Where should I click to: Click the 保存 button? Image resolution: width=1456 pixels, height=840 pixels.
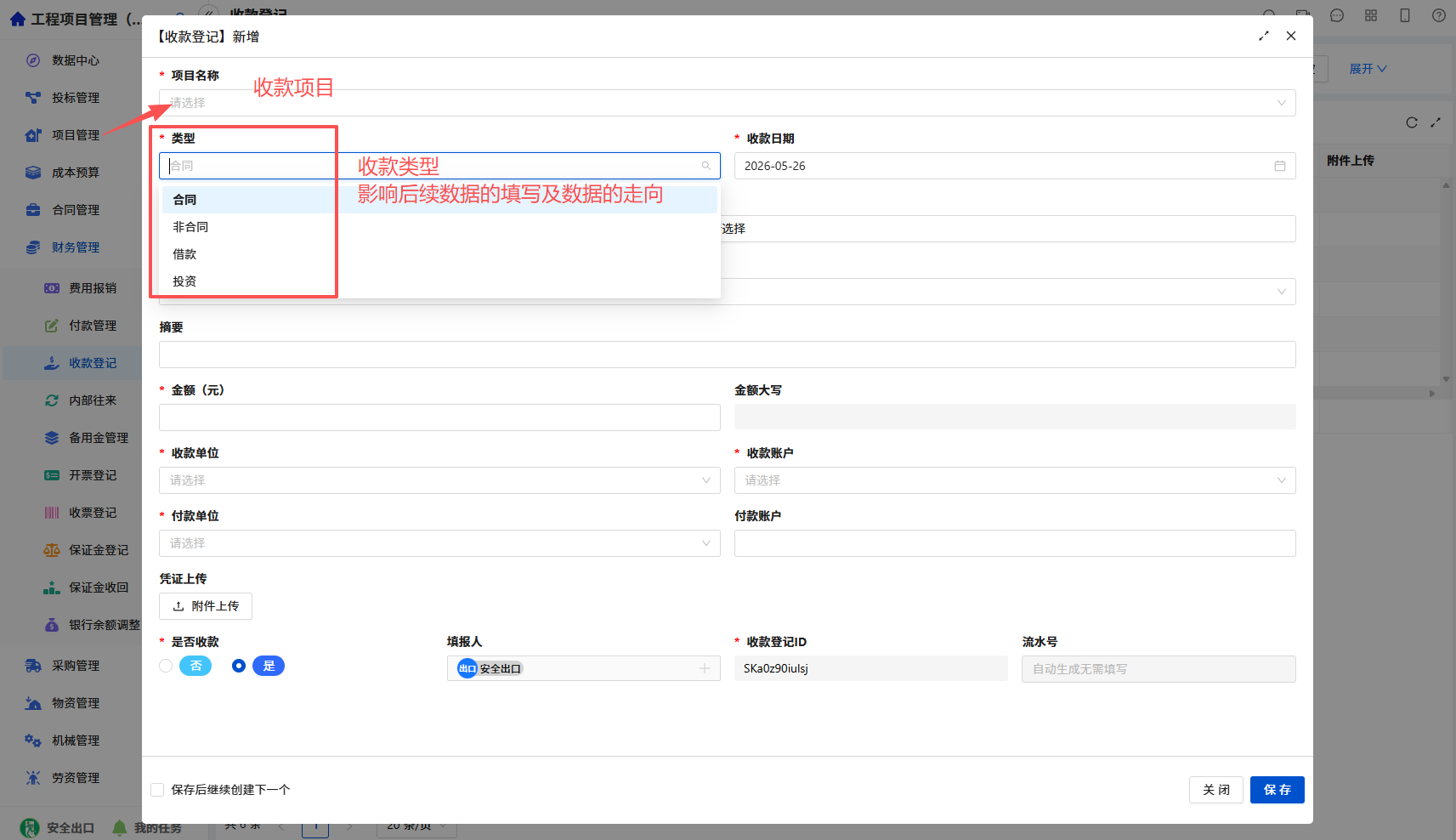point(1277,790)
